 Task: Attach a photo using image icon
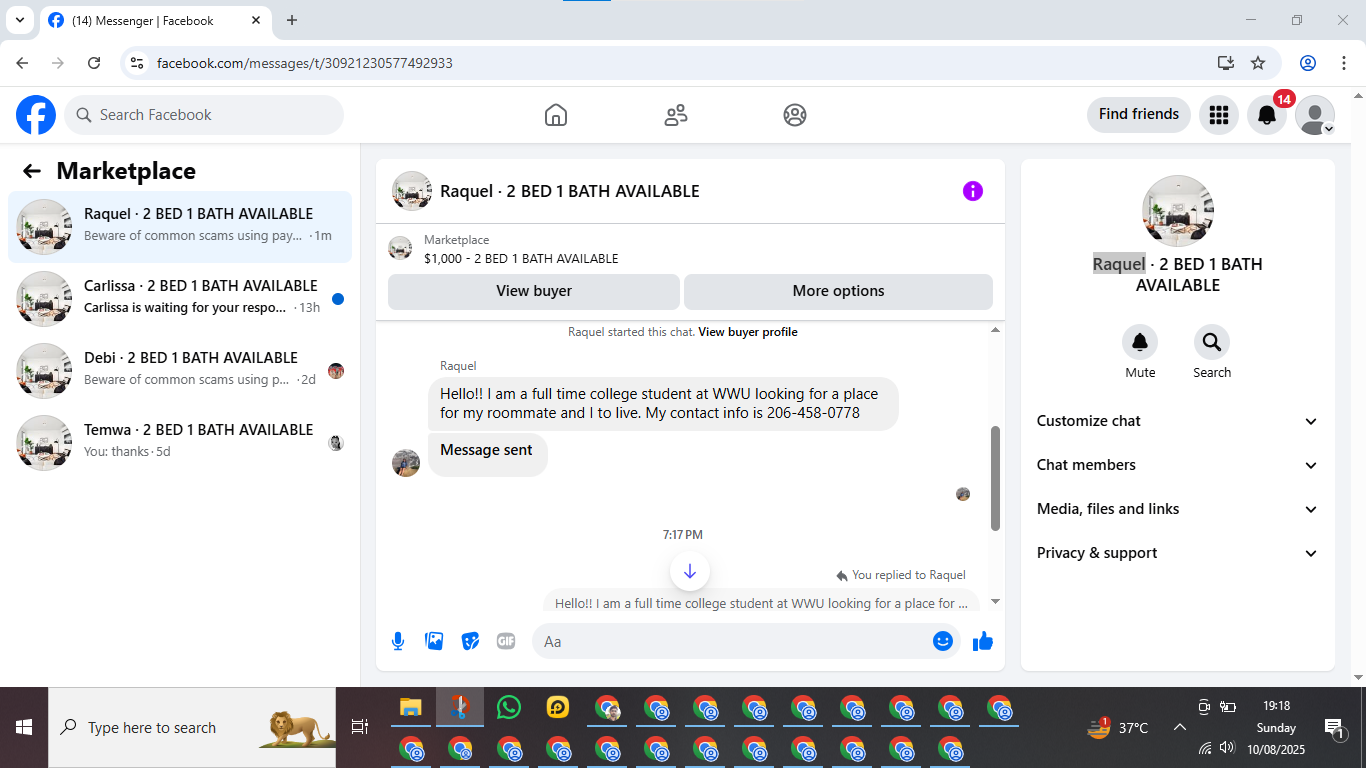coord(434,641)
